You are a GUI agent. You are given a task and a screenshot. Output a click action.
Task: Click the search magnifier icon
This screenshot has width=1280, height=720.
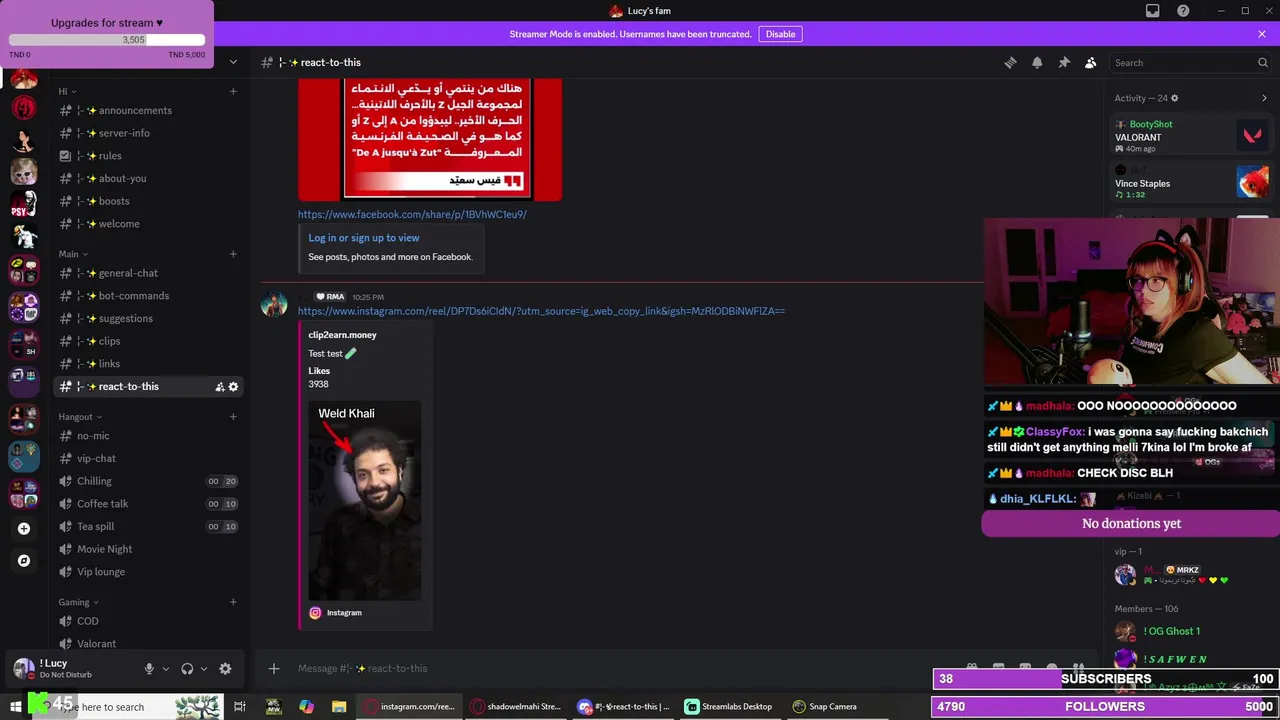[x=1262, y=63]
